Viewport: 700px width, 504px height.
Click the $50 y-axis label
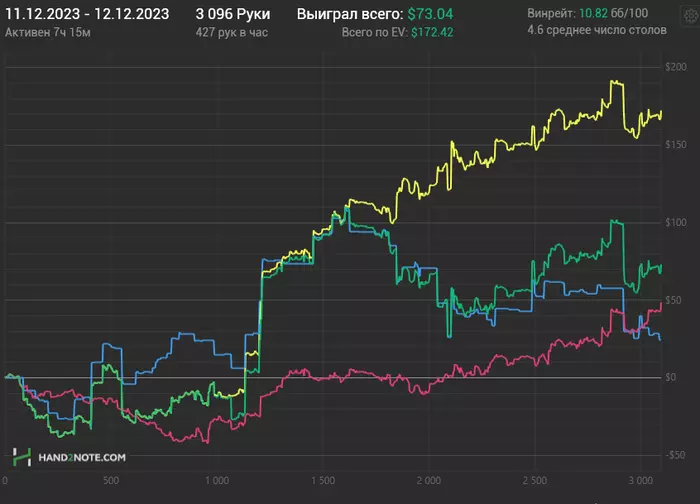(673, 300)
